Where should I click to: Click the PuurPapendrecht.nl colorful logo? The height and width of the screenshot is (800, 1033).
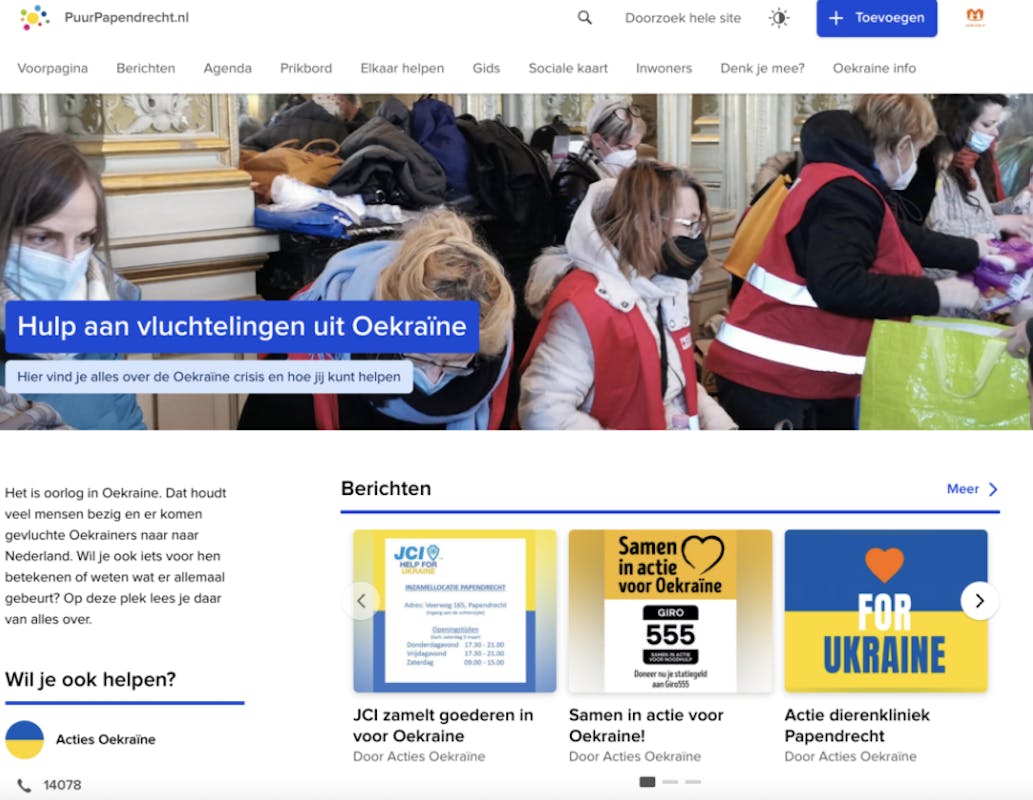point(34,18)
